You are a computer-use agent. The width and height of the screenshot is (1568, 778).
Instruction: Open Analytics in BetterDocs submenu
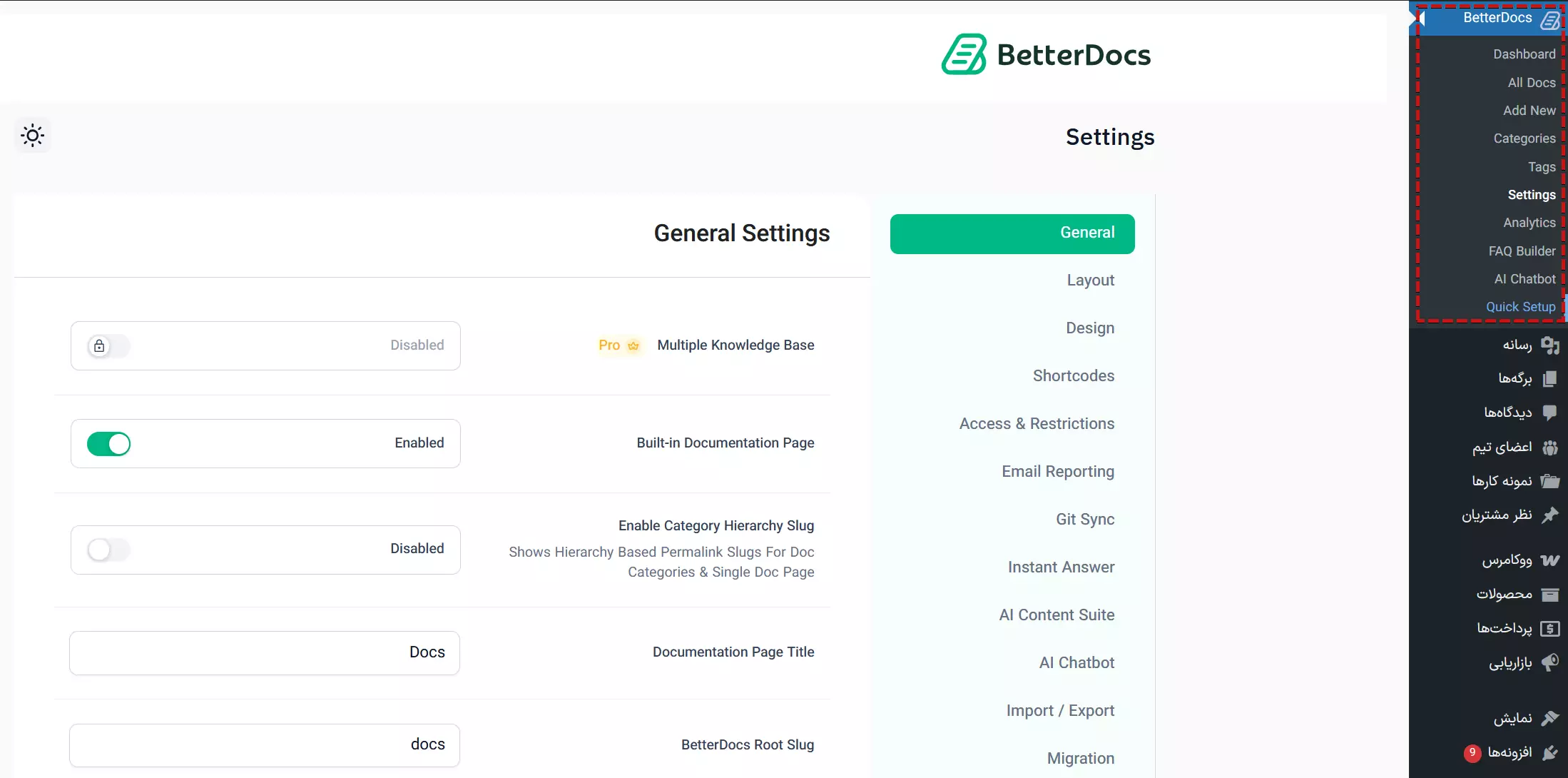click(1529, 223)
